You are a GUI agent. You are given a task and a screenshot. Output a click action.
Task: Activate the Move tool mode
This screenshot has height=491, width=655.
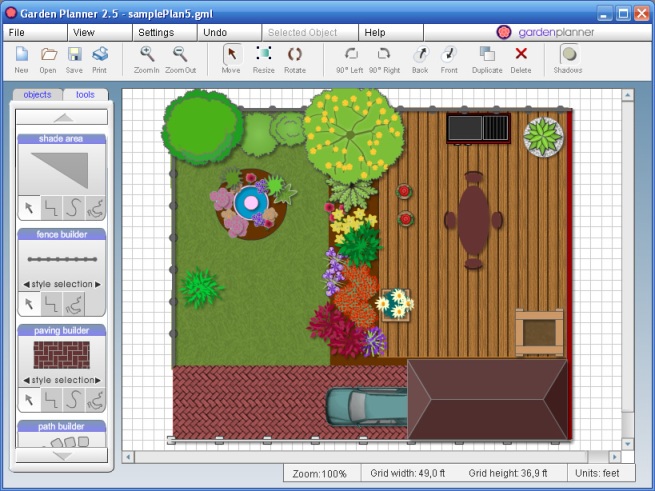(x=231, y=58)
